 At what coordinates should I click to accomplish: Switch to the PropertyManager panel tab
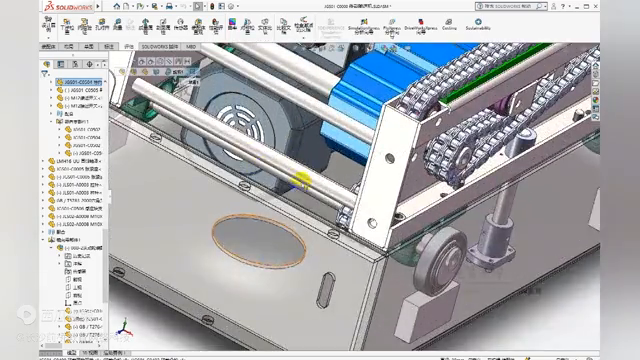[x=61, y=64]
